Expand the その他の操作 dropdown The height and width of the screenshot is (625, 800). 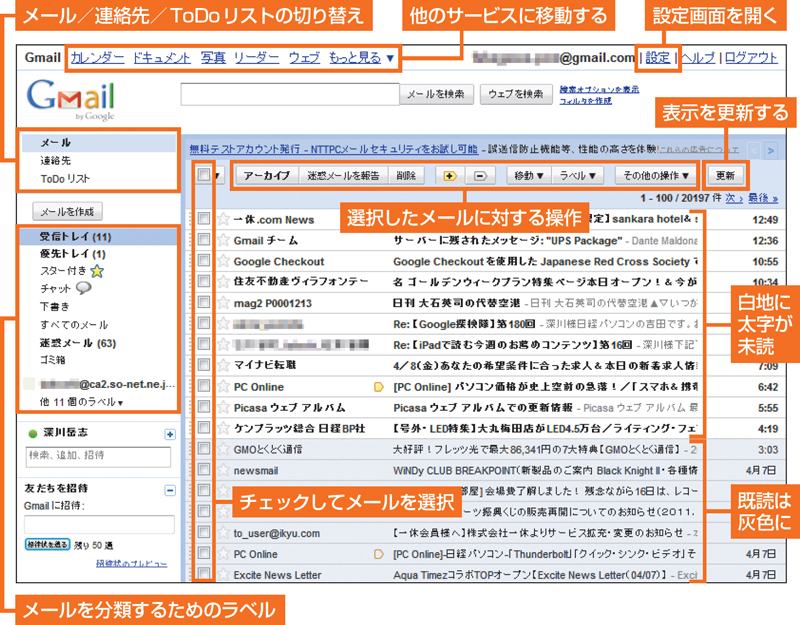coord(654,176)
